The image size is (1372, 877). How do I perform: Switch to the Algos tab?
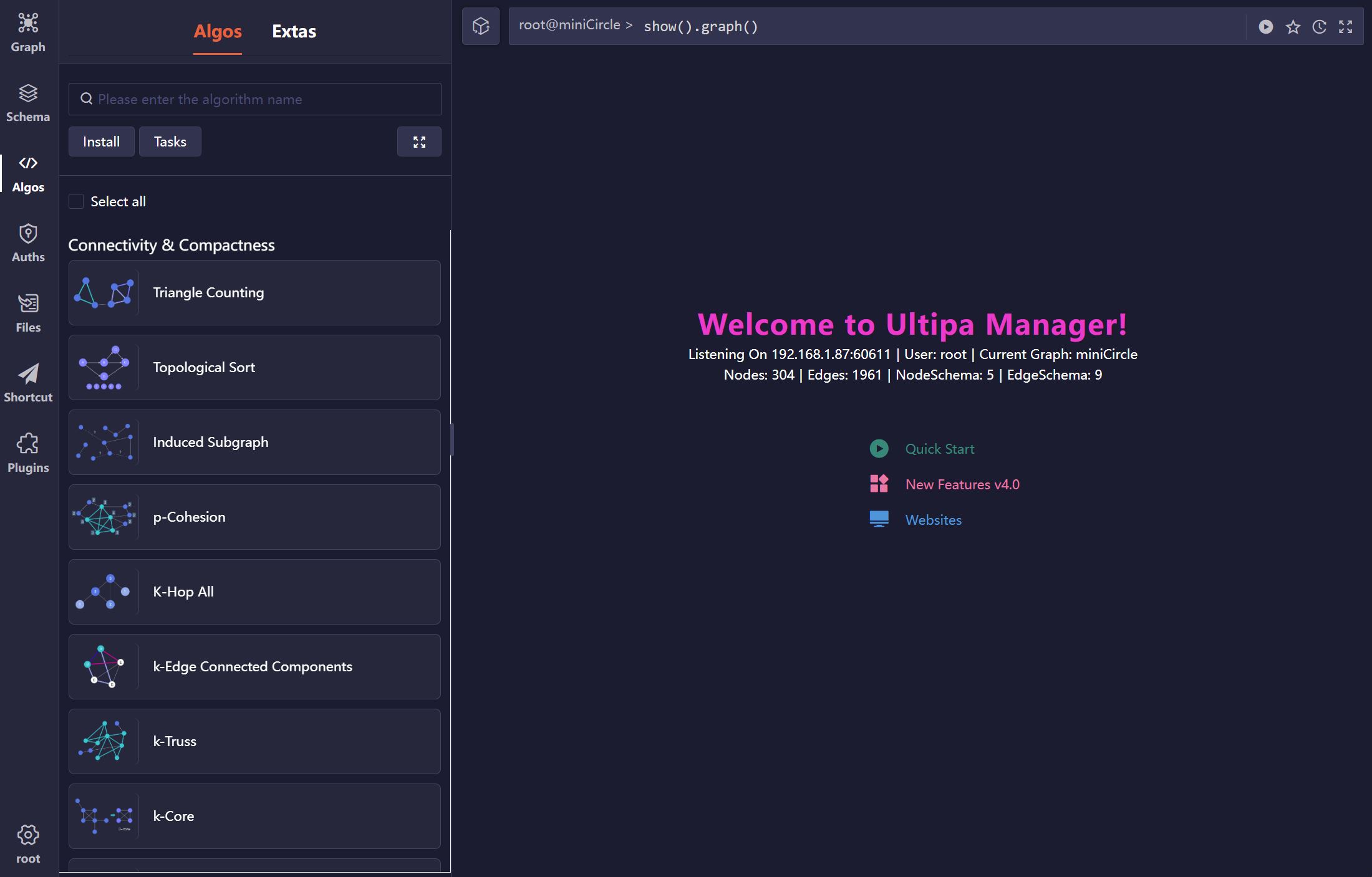click(x=218, y=31)
